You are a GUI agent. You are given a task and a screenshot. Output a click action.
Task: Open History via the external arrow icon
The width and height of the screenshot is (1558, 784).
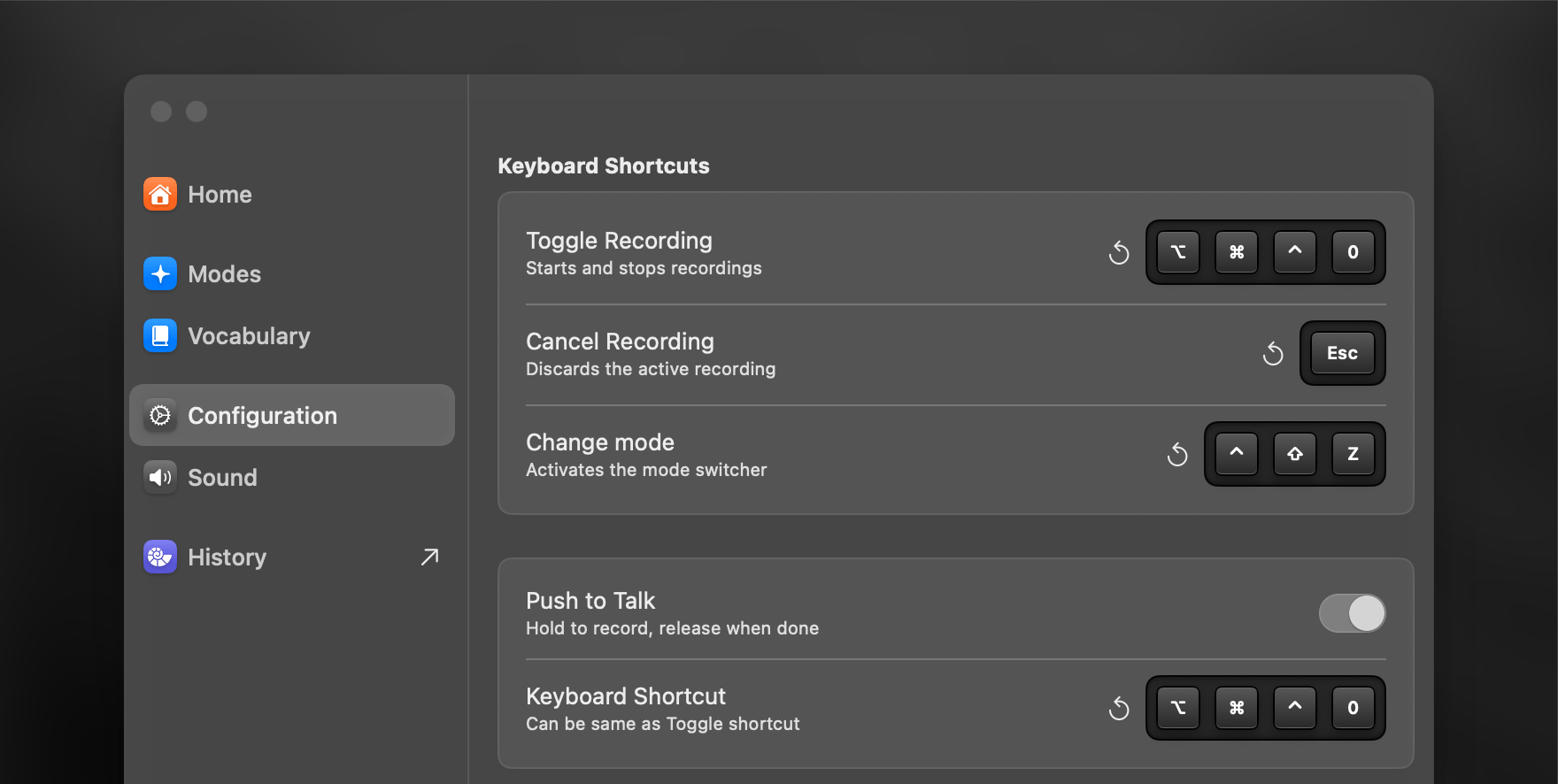coord(429,557)
